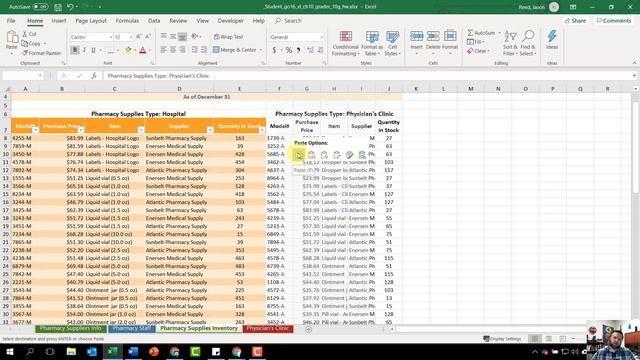Click the Save icon in title bar
This screenshot has height=360, width=640.
(58, 7)
